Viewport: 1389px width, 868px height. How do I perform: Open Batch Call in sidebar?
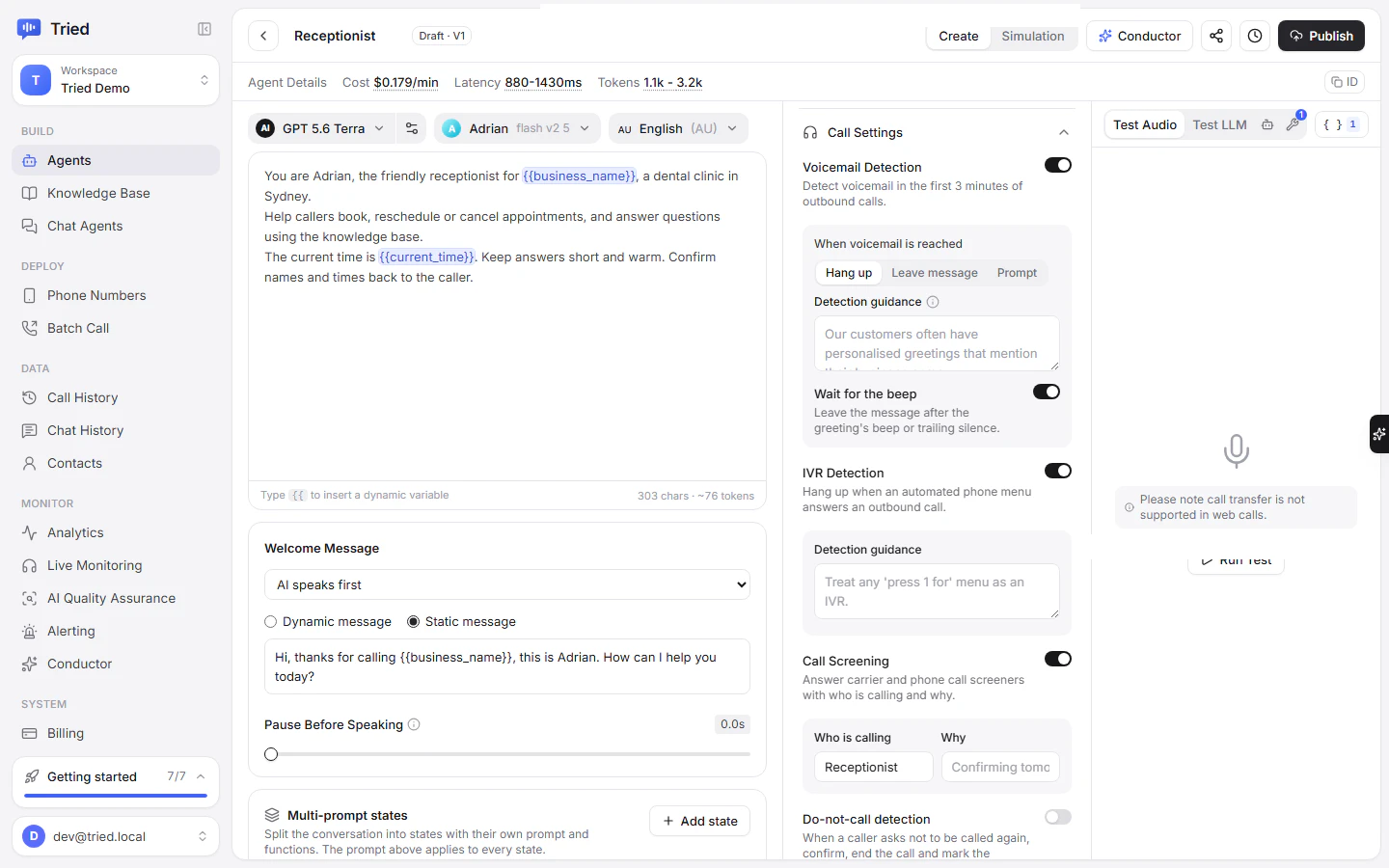point(116,328)
